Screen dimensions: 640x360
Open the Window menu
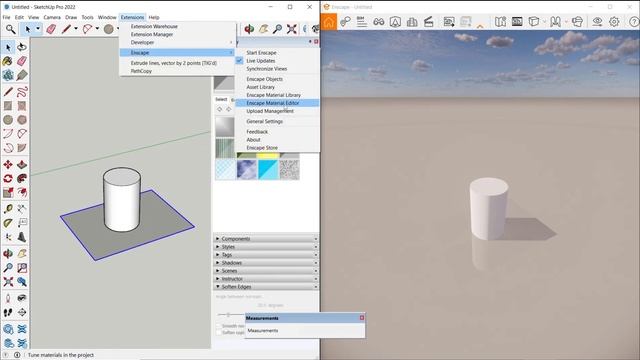pyautogui.click(x=107, y=17)
